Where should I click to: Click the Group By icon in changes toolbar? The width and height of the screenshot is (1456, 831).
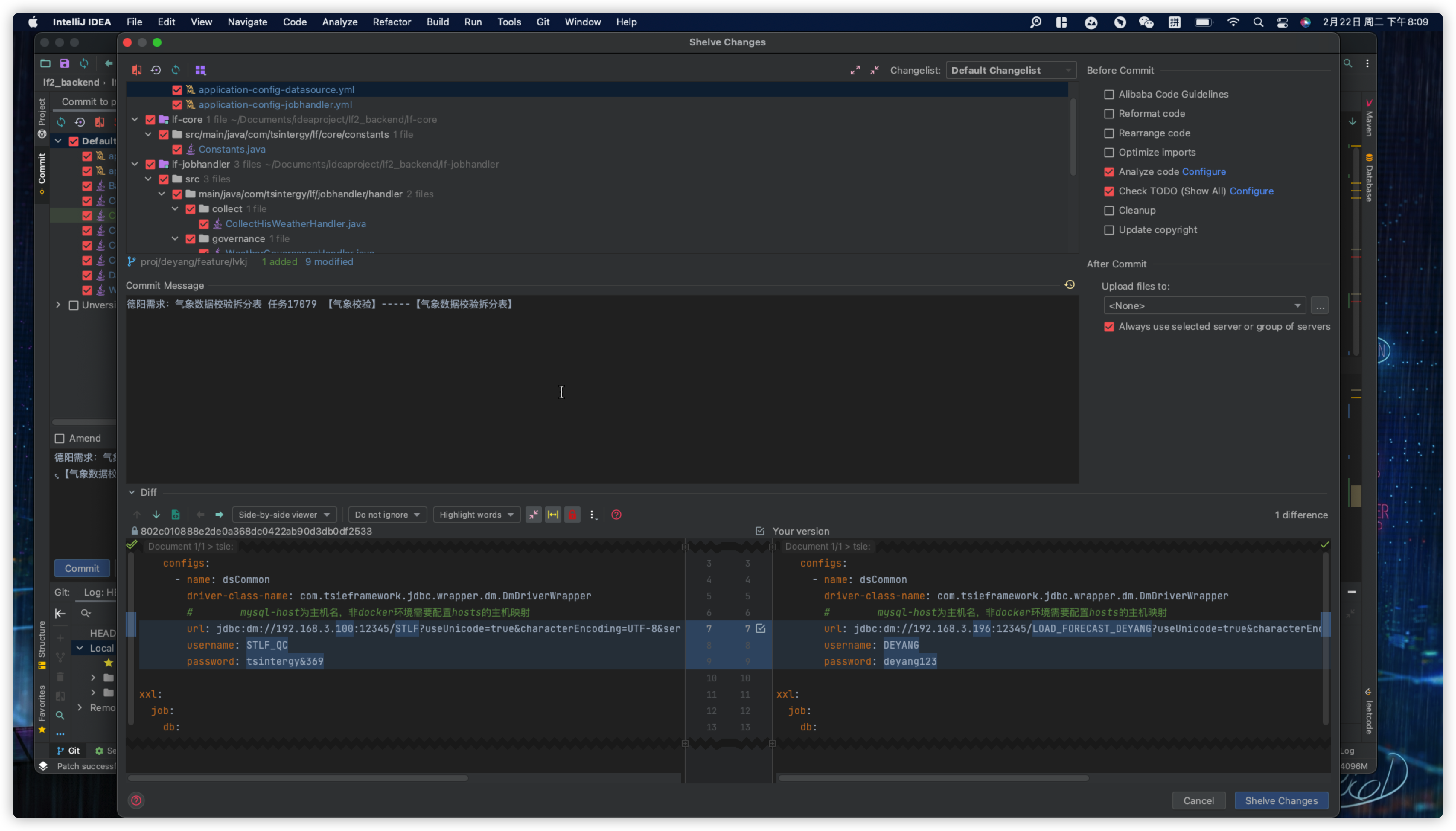200,70
